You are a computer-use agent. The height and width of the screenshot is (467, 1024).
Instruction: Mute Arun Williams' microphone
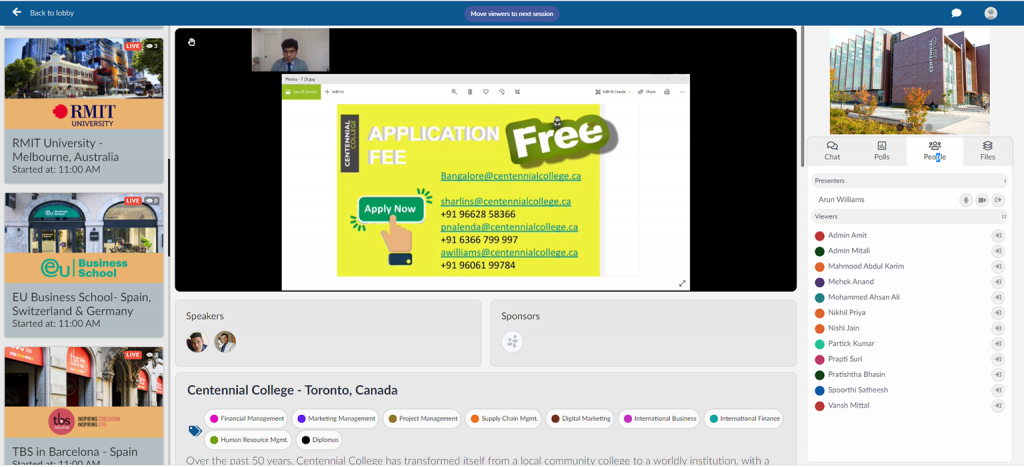[x=965, y=200]
